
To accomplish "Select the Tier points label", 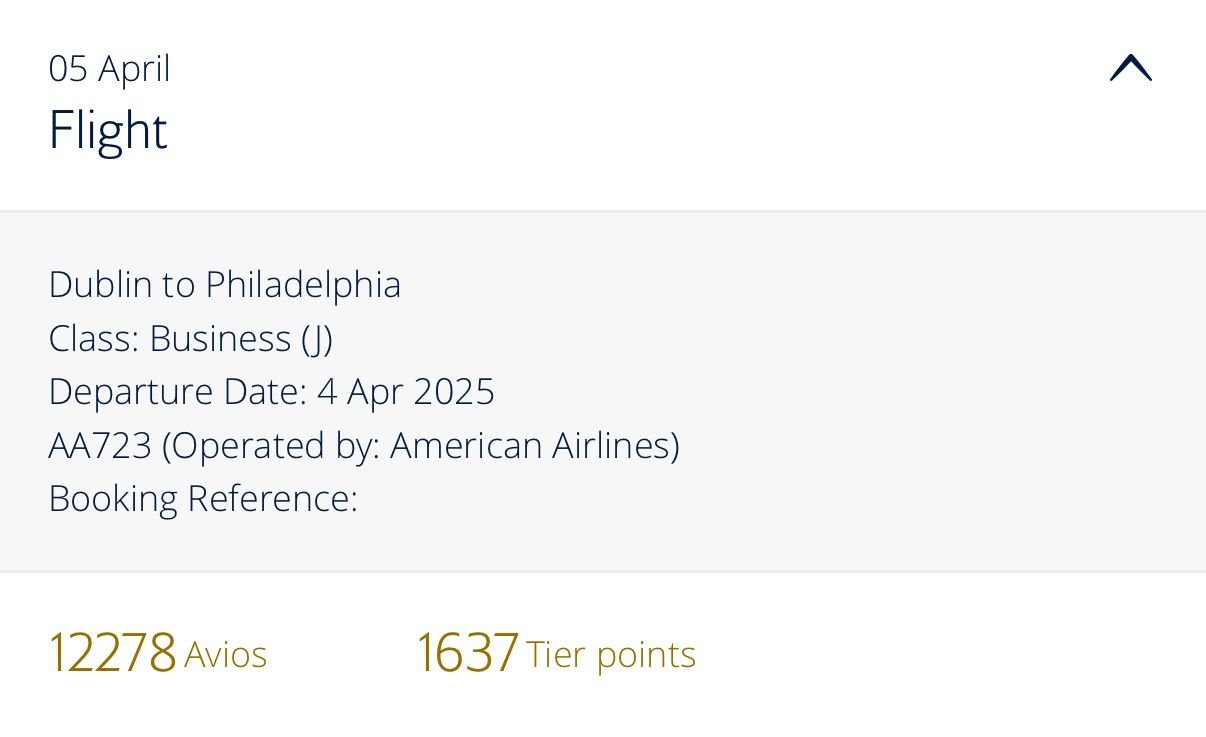I will coord(611,655).
